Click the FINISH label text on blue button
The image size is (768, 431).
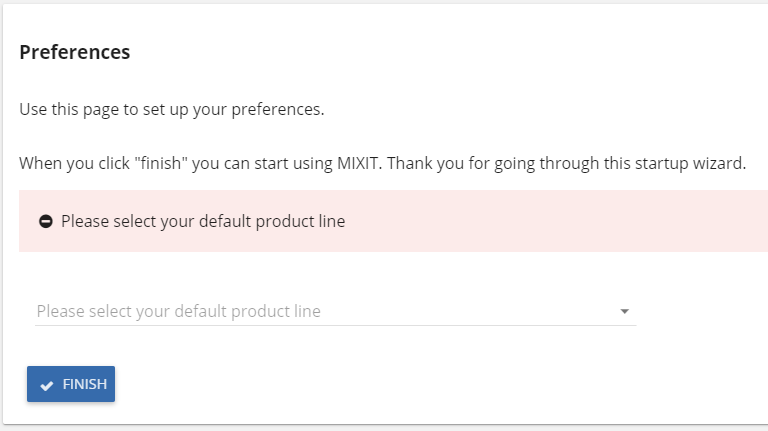pos(85,384)
